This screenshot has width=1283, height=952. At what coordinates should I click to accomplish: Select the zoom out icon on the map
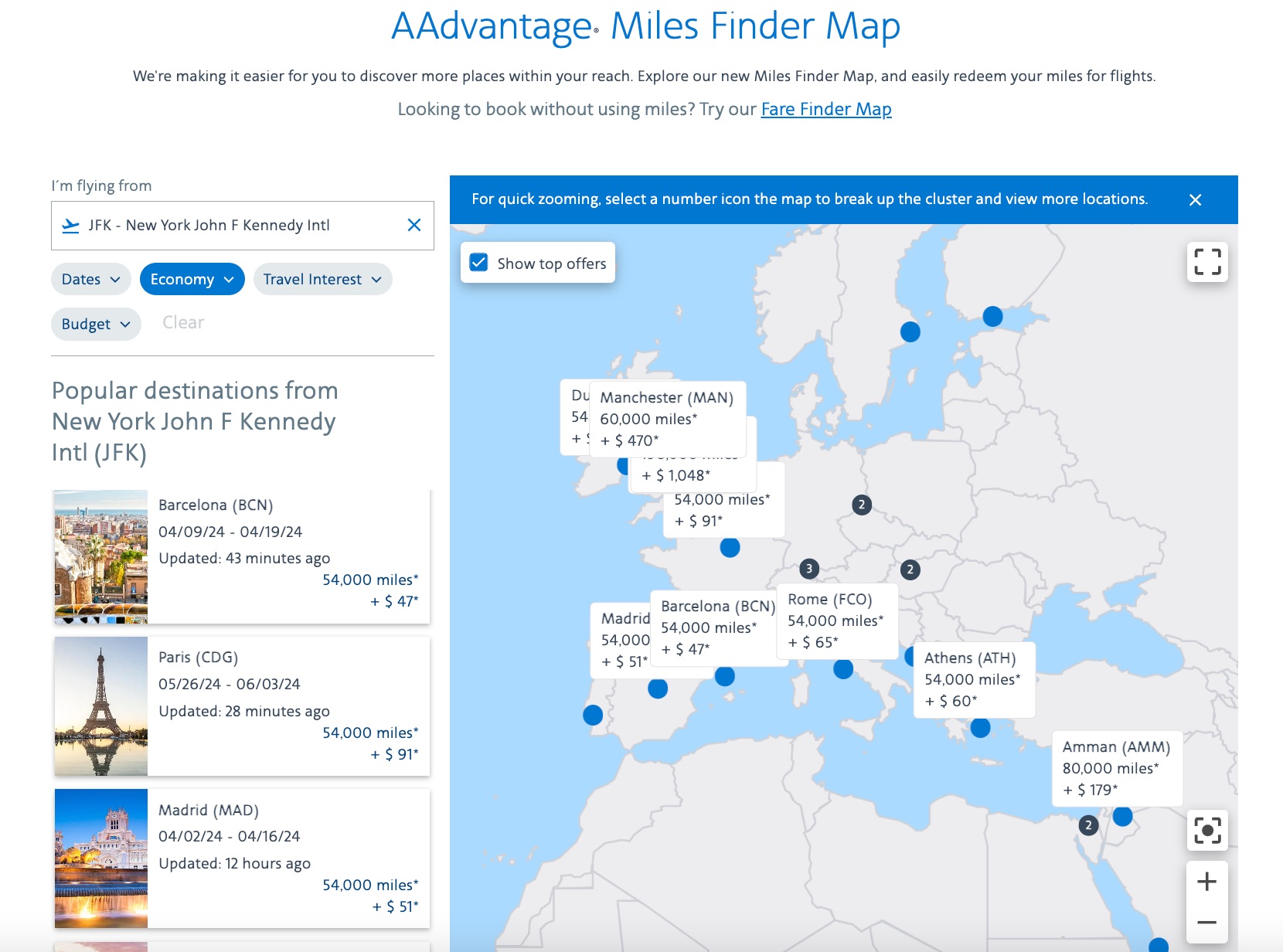tap(1206, 922)
